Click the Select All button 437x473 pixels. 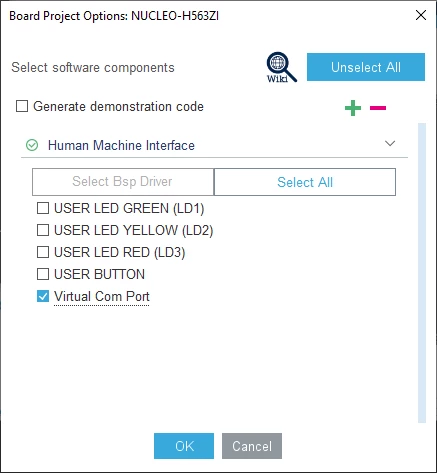(x=305, y=182)
